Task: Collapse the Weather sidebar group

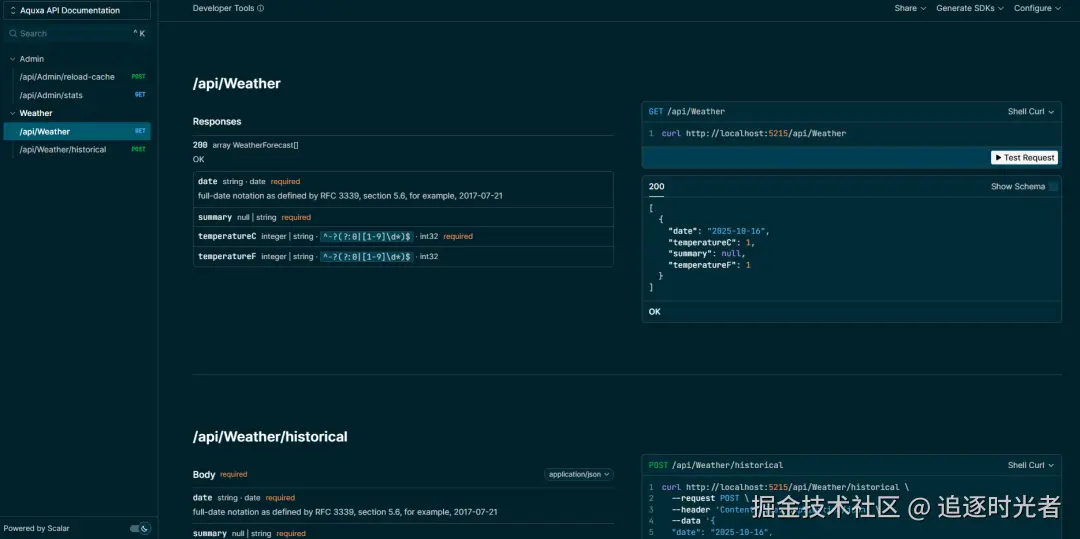Action: click(12, 113)
